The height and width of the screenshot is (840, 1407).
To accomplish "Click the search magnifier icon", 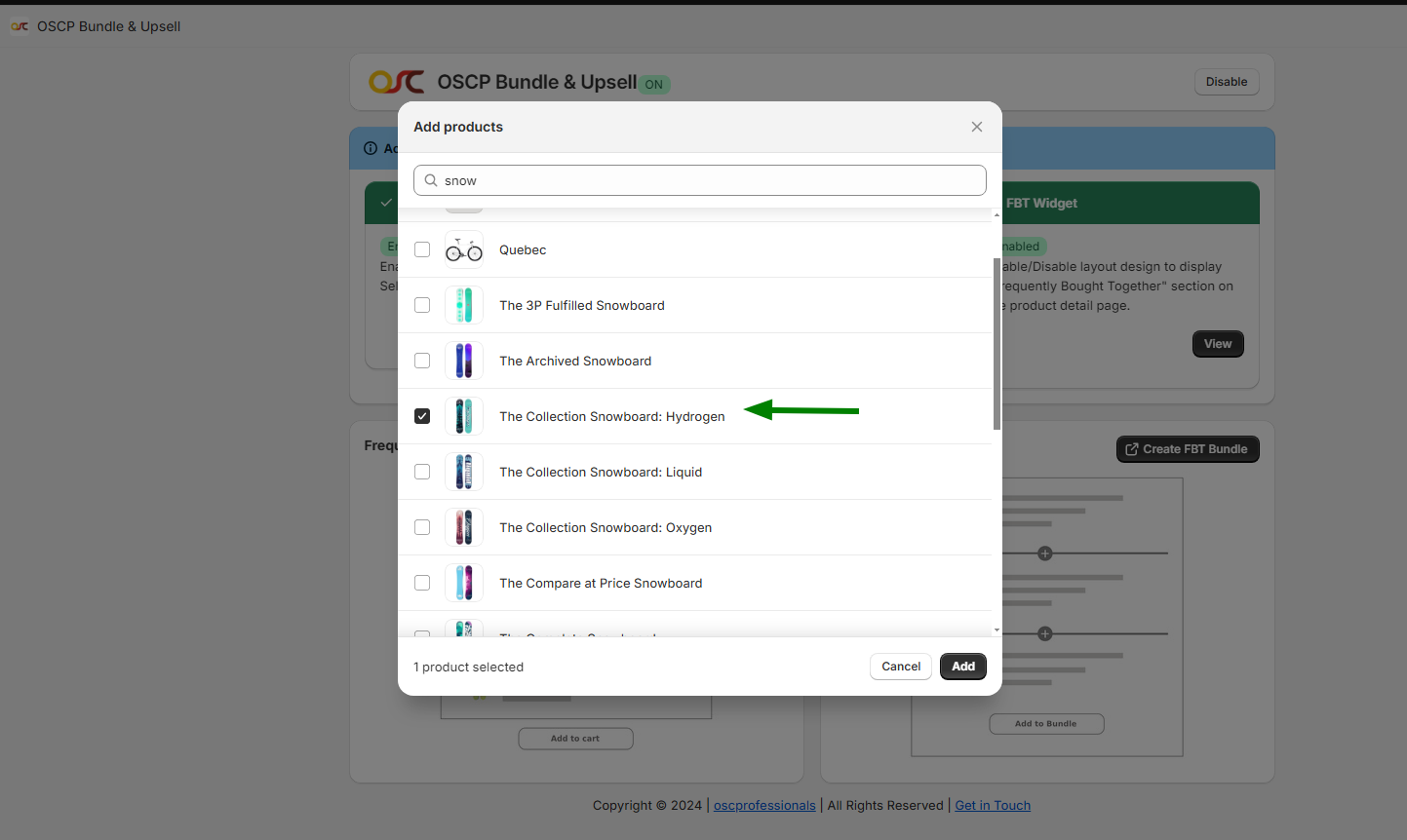I will point(431,181).
